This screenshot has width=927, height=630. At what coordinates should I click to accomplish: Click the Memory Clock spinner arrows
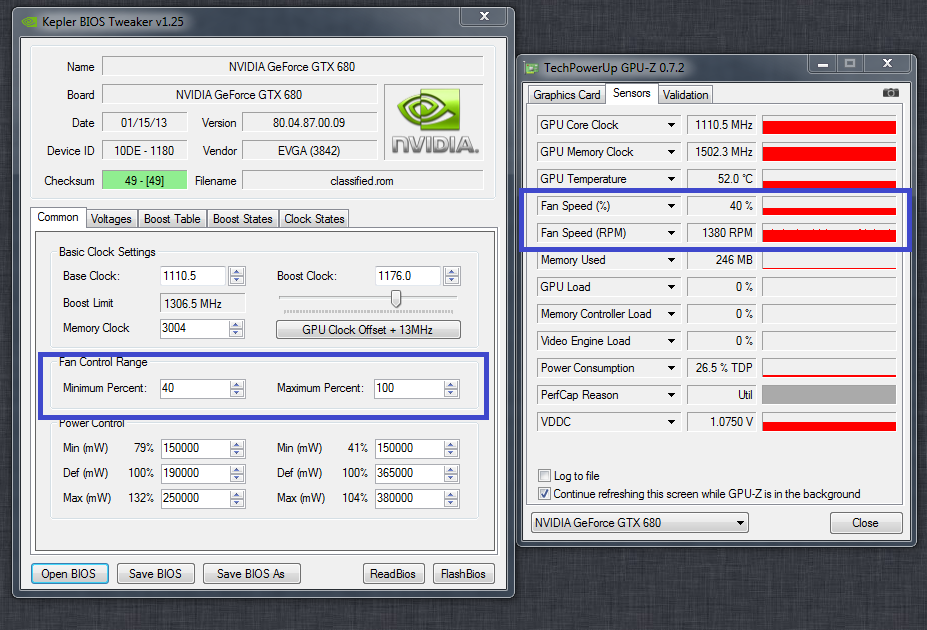click(x=236, y=329)
